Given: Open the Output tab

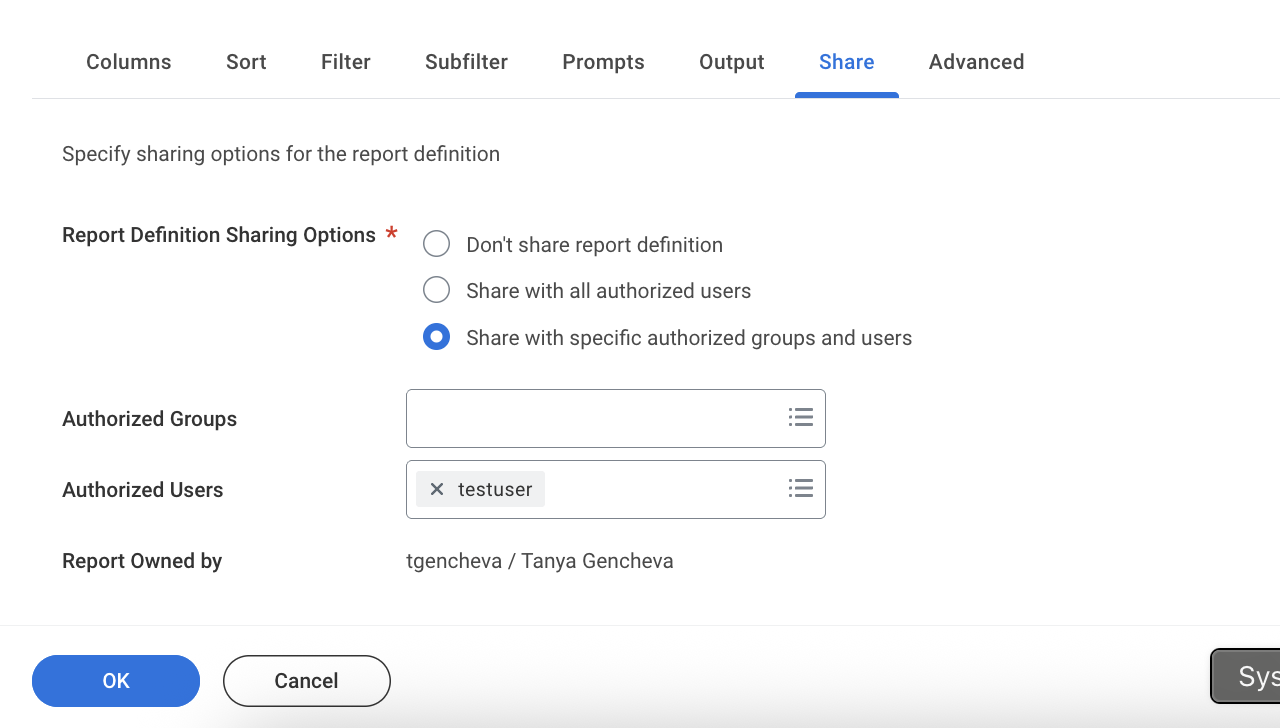Looking at the screenshot, I should [x=732, y=62].
